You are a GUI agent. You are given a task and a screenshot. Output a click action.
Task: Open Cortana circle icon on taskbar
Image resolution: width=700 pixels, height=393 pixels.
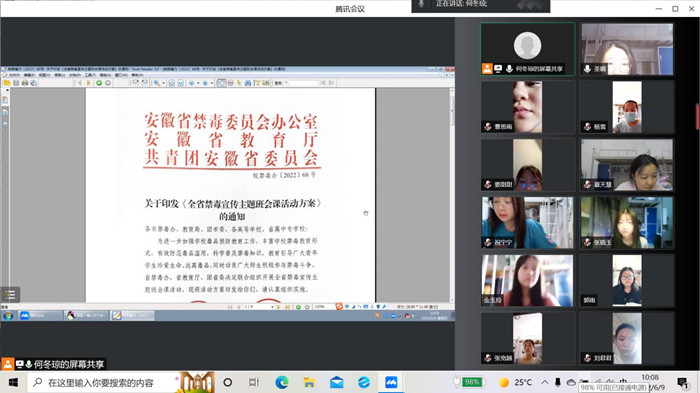tap(228, 382)
